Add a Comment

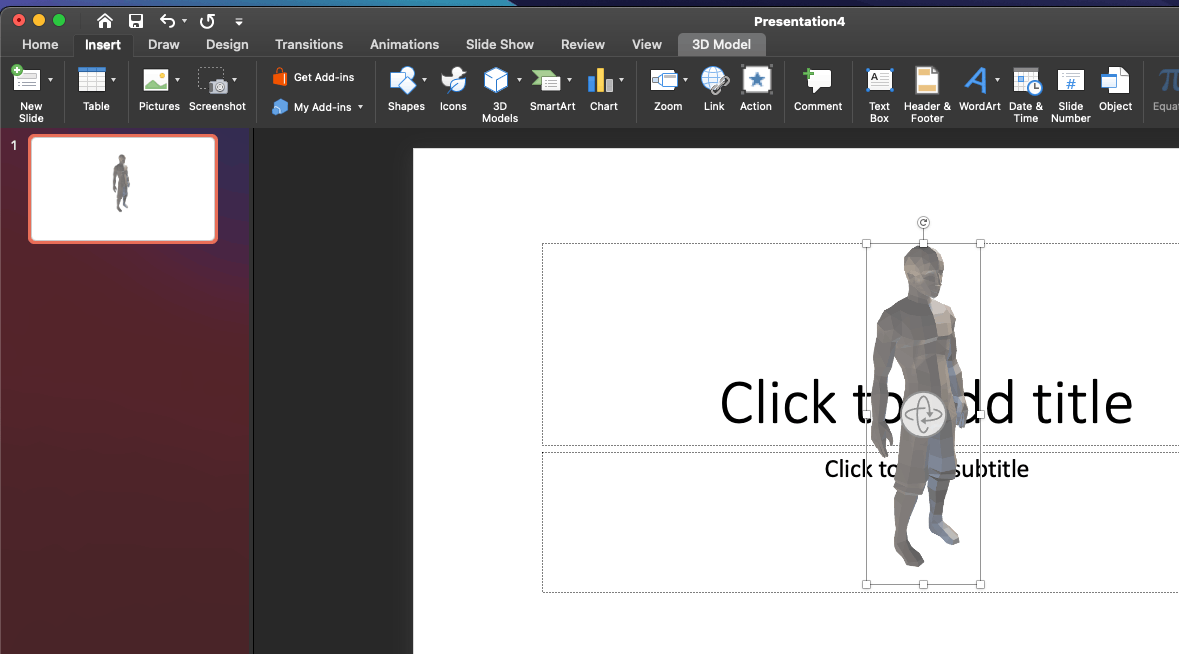(818, 89)
